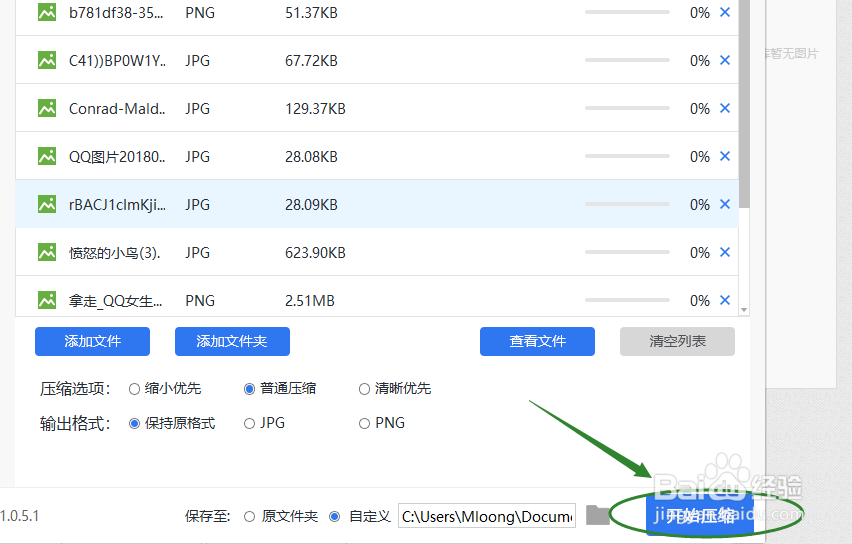Select 普通压缩 compression option
This screenshot has height=544, width=852.
tap(249, 389)
